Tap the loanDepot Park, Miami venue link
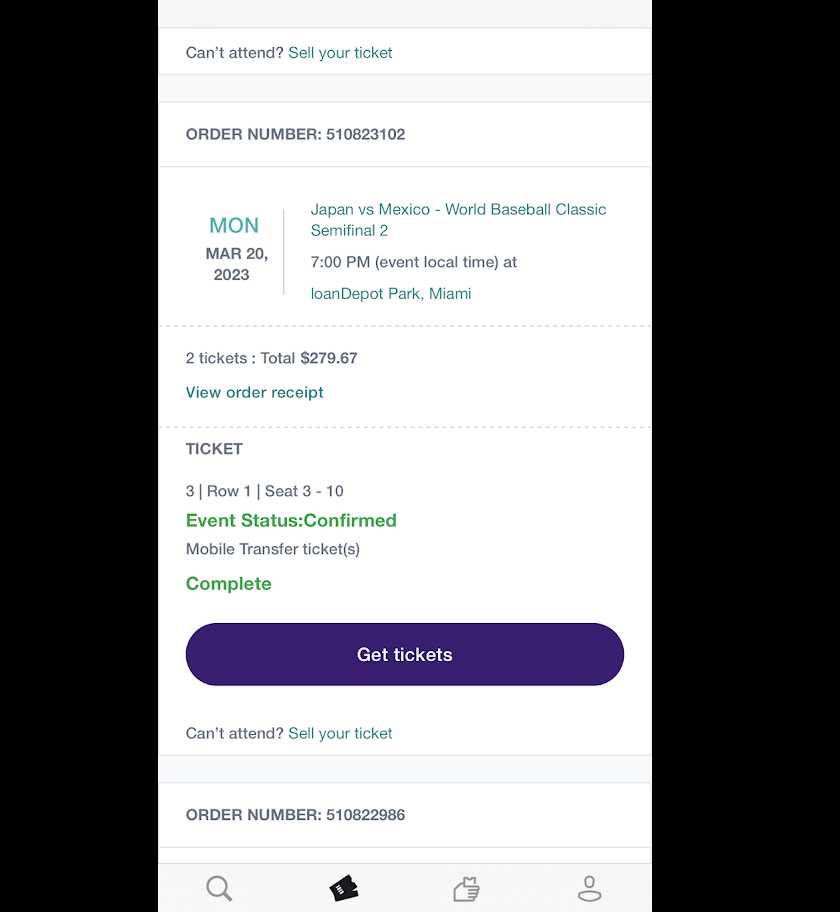840x912 pixels. point(390,294)
